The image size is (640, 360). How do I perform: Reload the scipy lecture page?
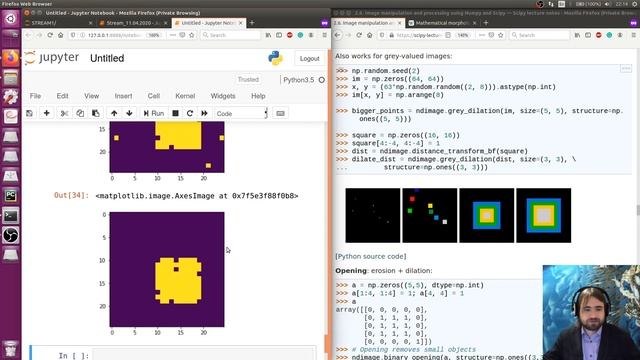[x=359, y=35]
